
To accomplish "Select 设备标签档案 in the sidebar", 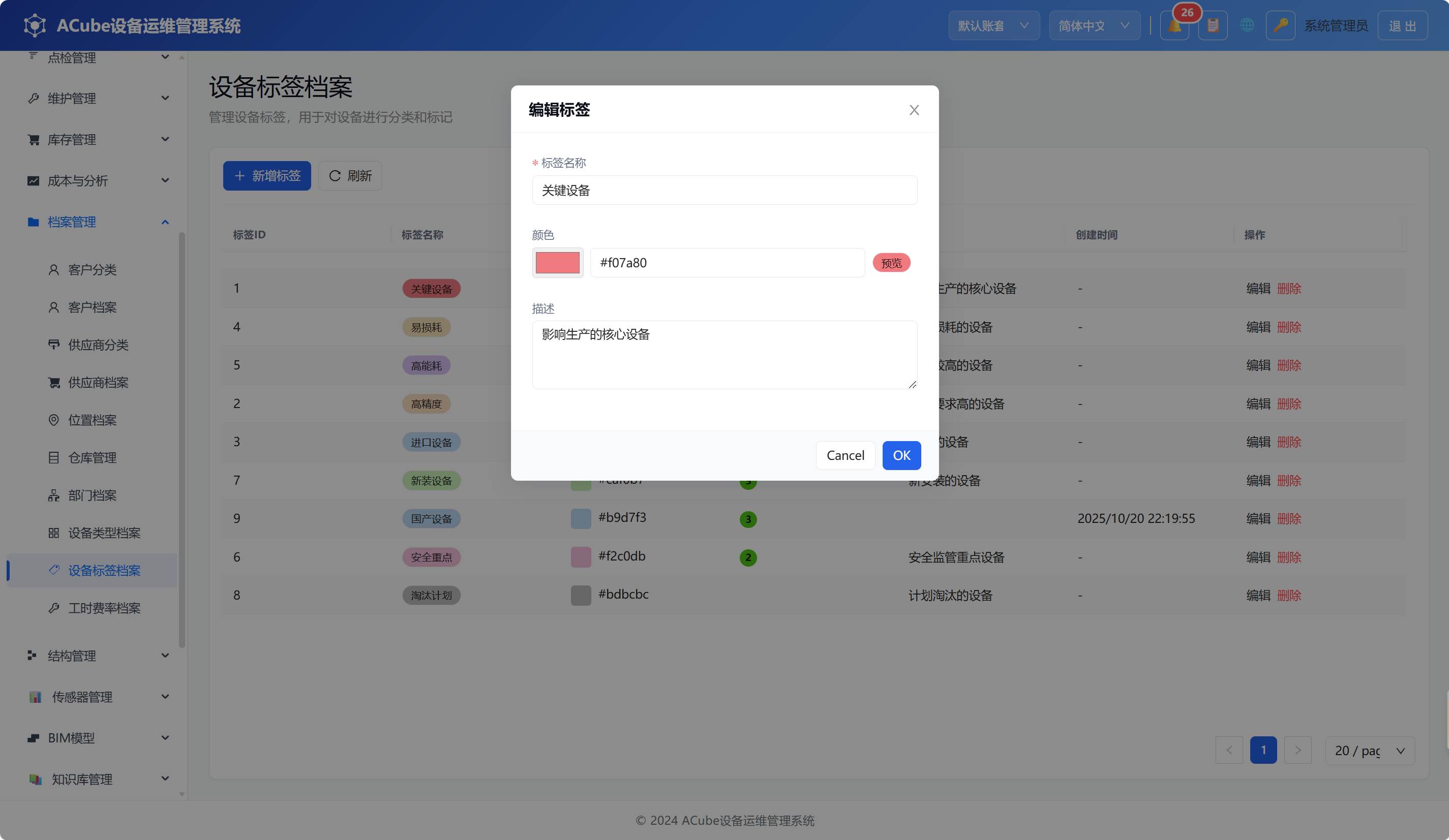I will 92,571.
